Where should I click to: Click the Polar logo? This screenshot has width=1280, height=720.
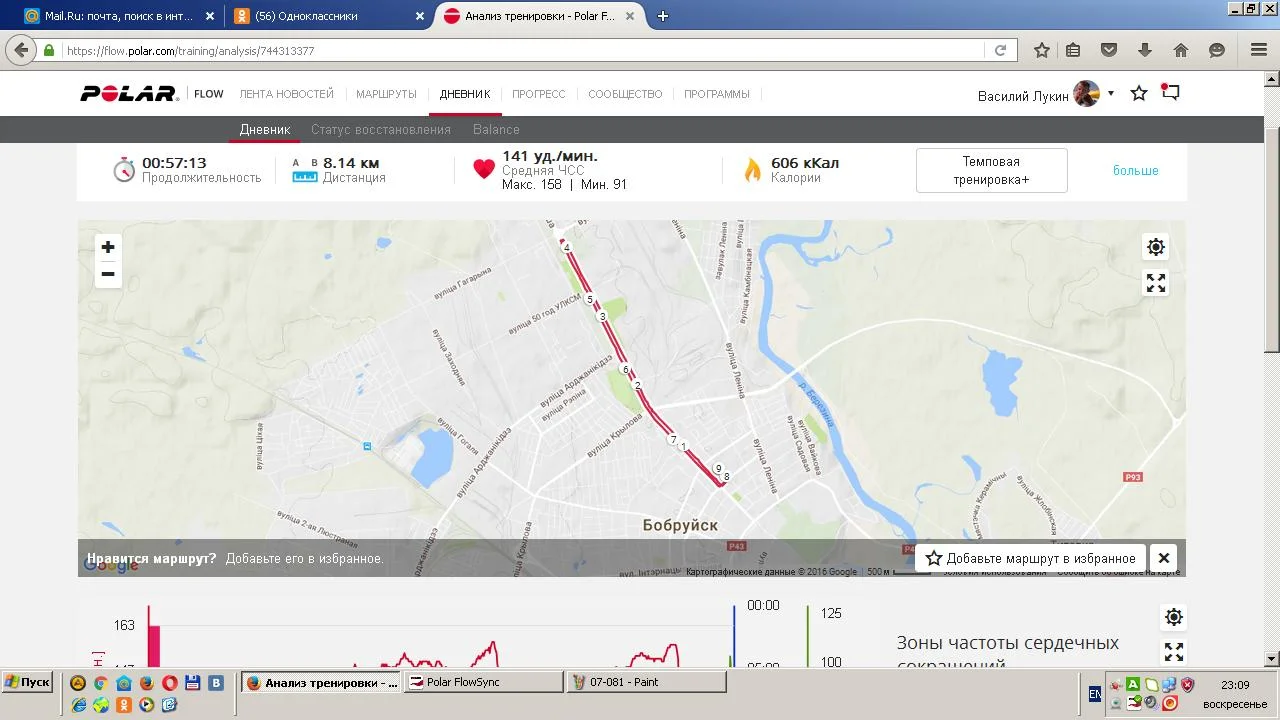pyautogui.click(x=129, y=94)
